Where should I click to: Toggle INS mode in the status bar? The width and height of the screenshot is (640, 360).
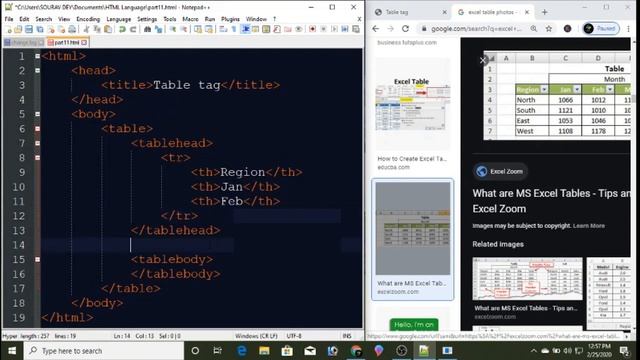point(347,336)
